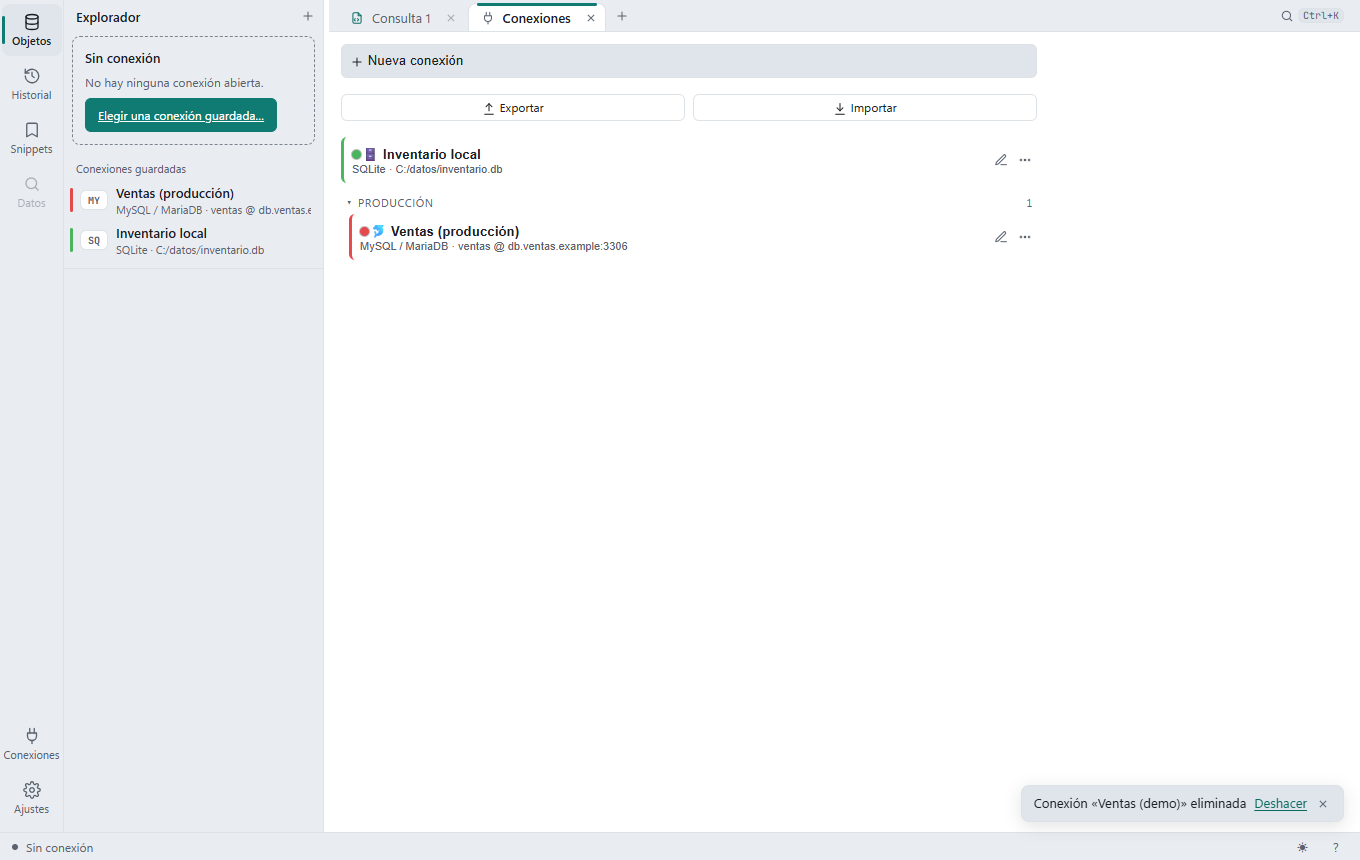This screenshot has width=1360, height=860.
Task: Edit the Ventas (producción) connection with the pencil
Action: click(1001, 237)
